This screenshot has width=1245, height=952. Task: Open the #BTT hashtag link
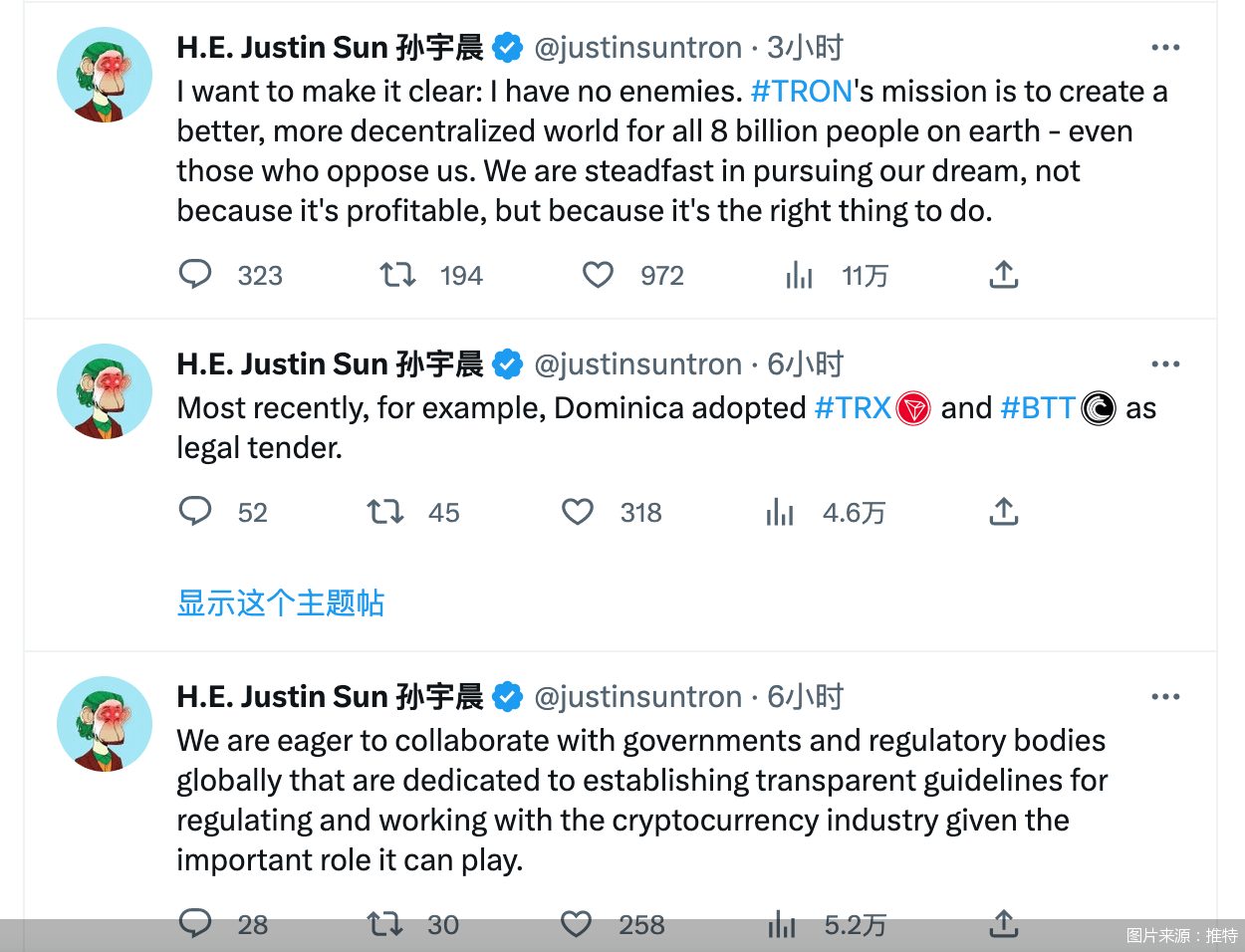[1038, 408]
